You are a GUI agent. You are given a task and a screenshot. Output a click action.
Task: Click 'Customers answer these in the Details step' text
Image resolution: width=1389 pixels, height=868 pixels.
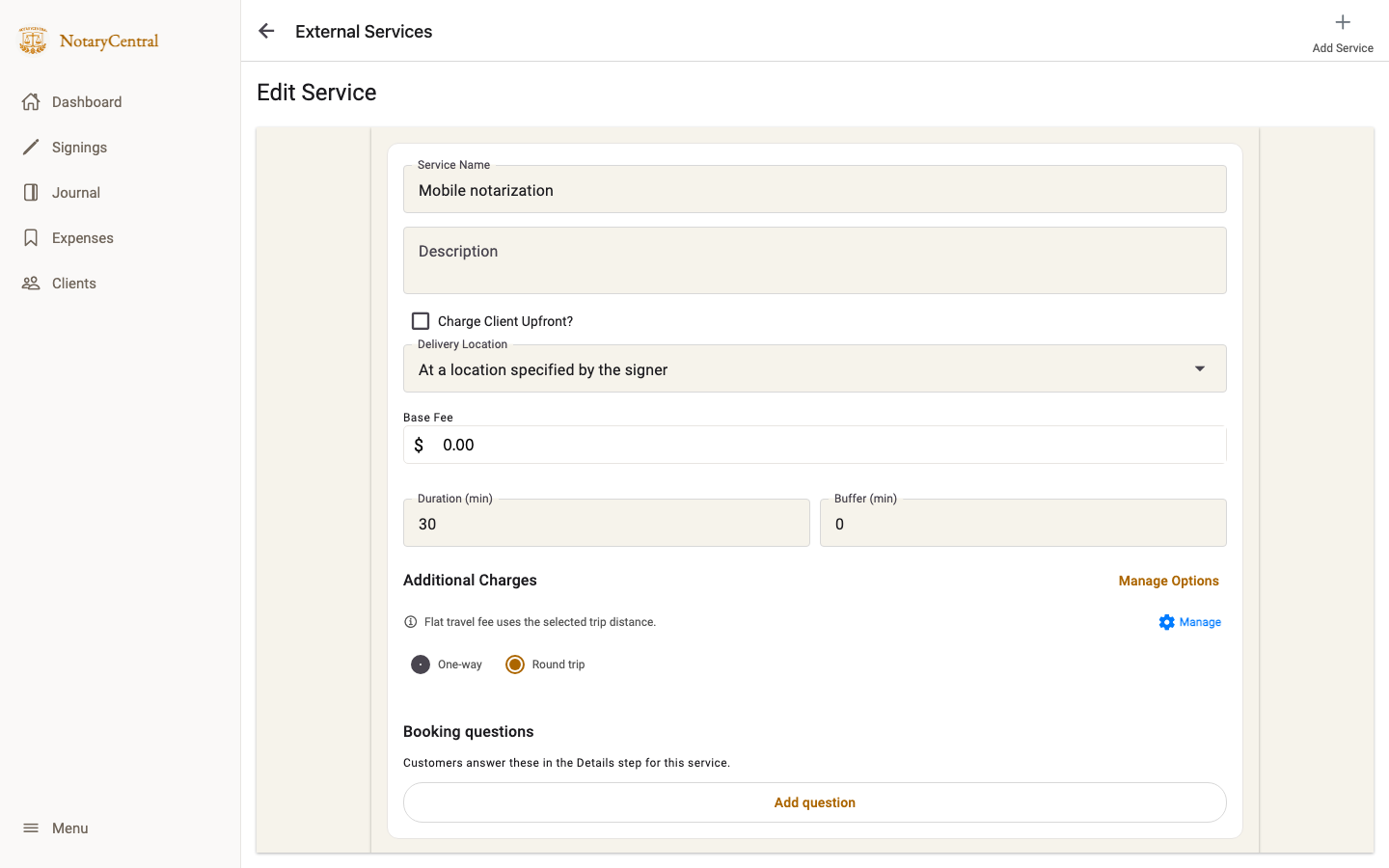click(566, 763)
